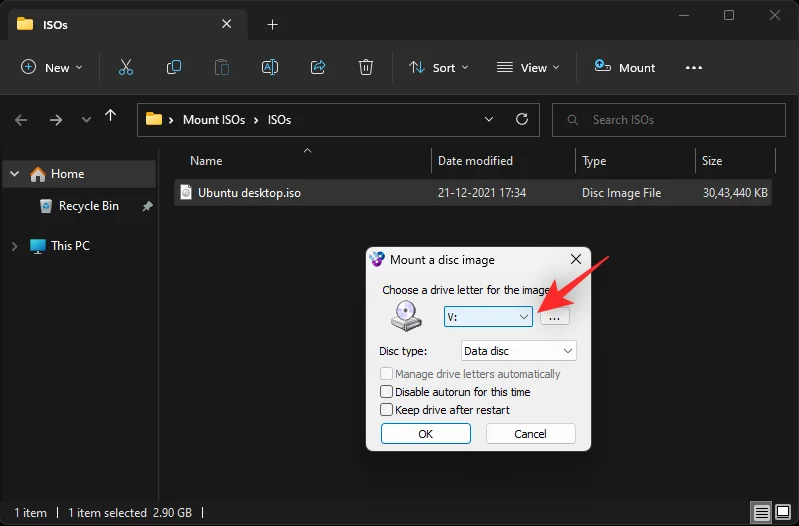Go forward with the right arrow

tap(56, 120)
